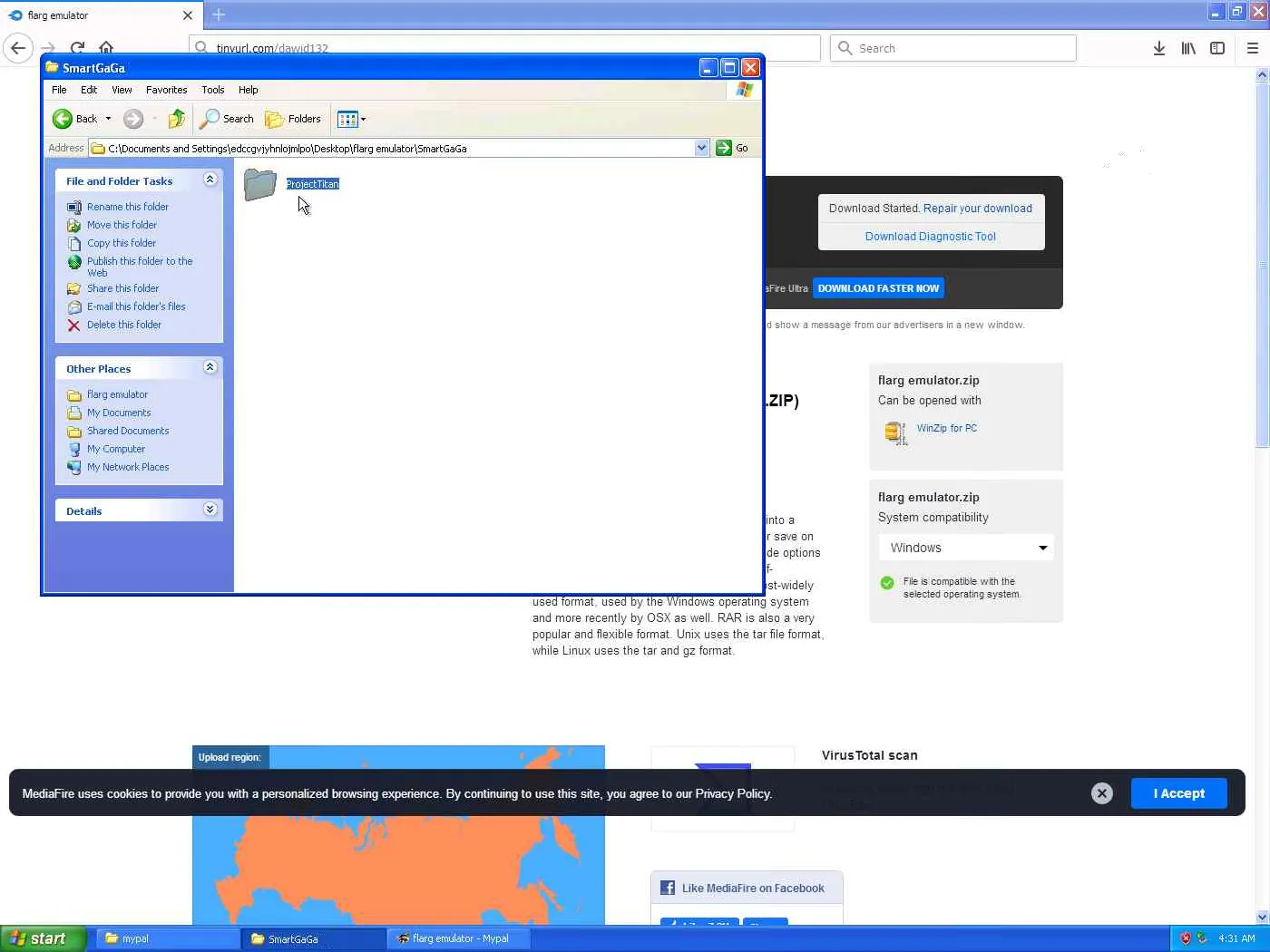Open the Windows Start menu
This screenshot has height=952, width=1270.
43,938
